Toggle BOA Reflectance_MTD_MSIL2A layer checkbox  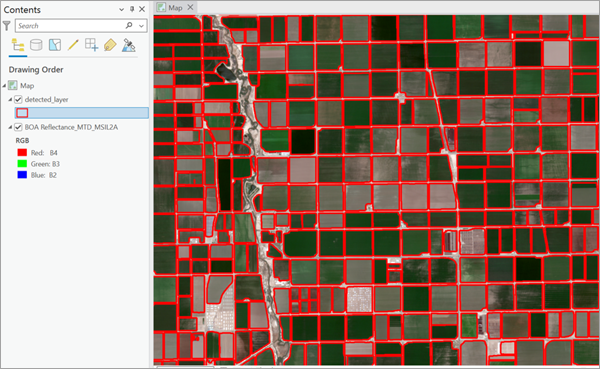pos(18,127)
